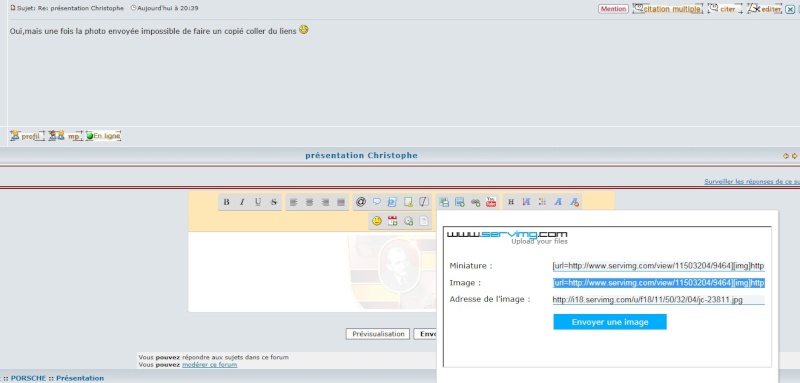Open the date and time insert icon
This screenshot has height=383, width=800.
tap(392, 221)
